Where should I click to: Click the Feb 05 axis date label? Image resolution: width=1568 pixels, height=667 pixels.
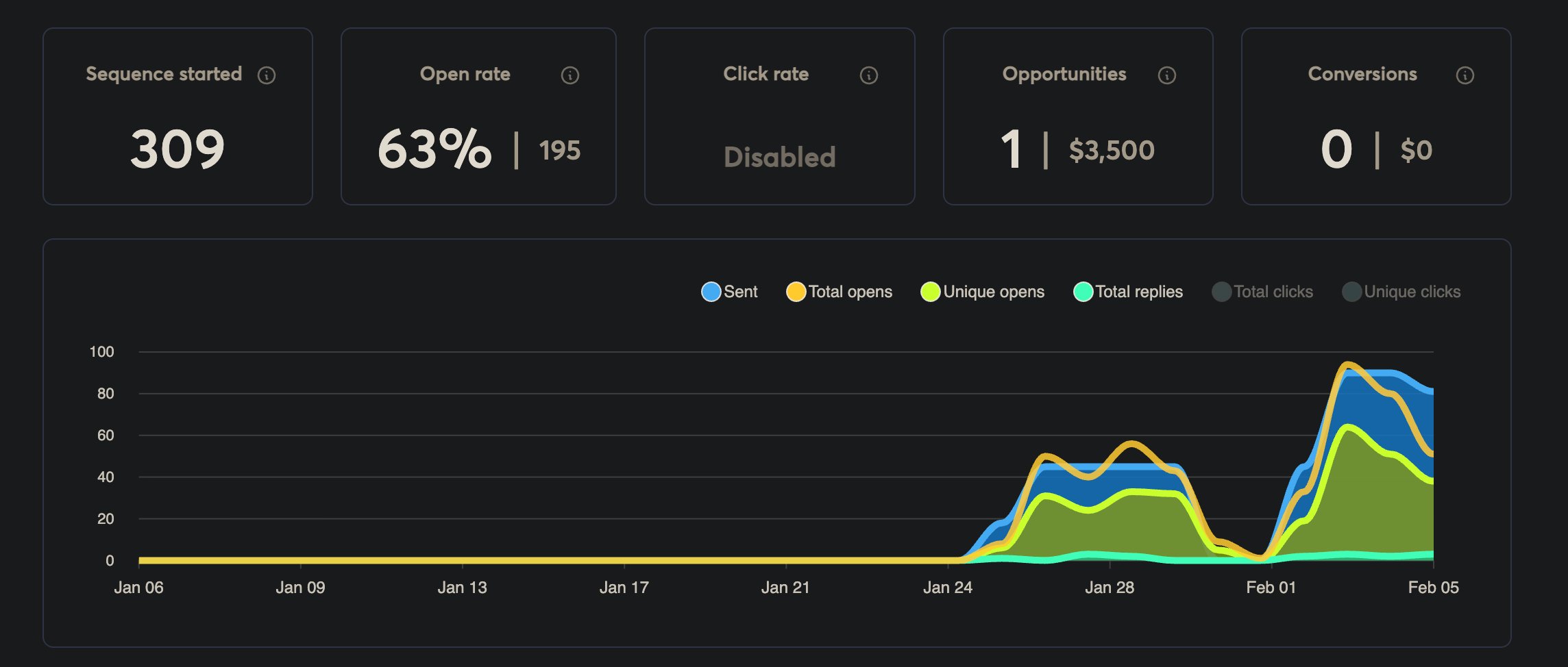(1433, 588)
